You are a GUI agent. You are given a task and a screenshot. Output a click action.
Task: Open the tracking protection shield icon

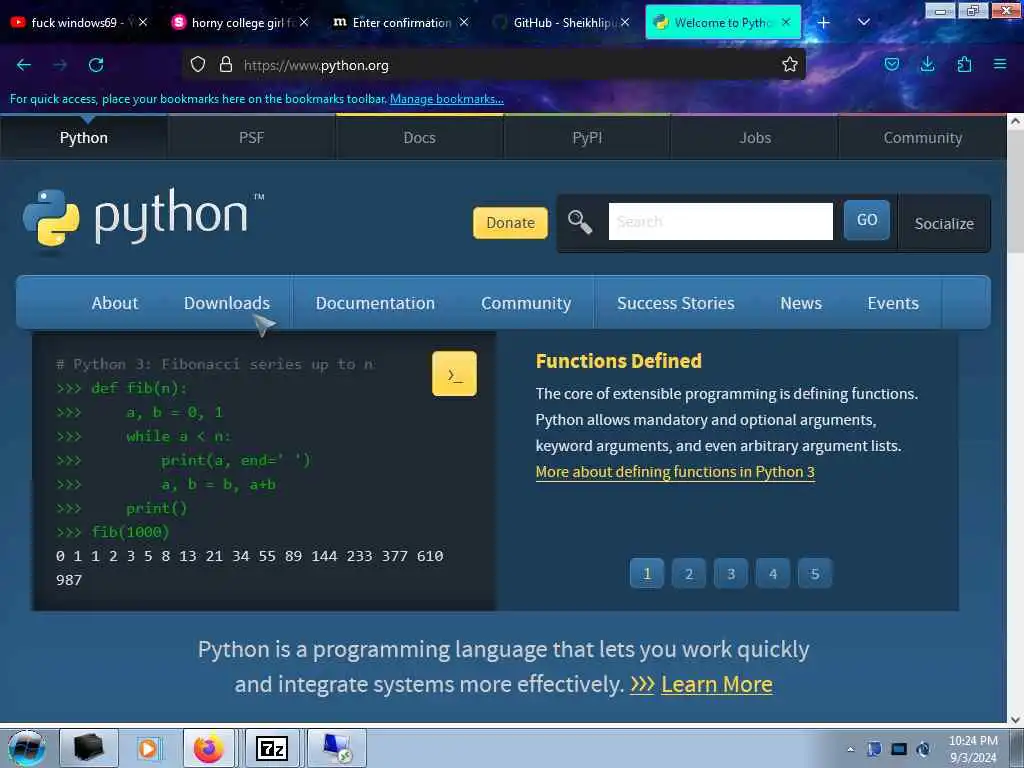[198, 64]
